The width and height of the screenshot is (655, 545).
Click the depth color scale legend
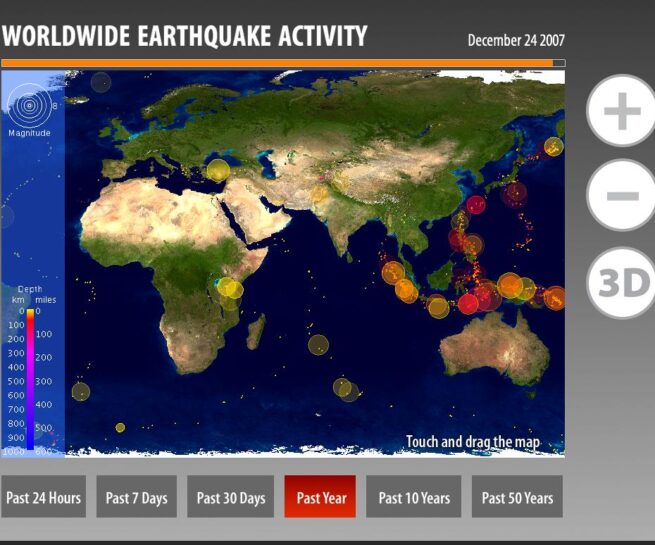[30, 380]
